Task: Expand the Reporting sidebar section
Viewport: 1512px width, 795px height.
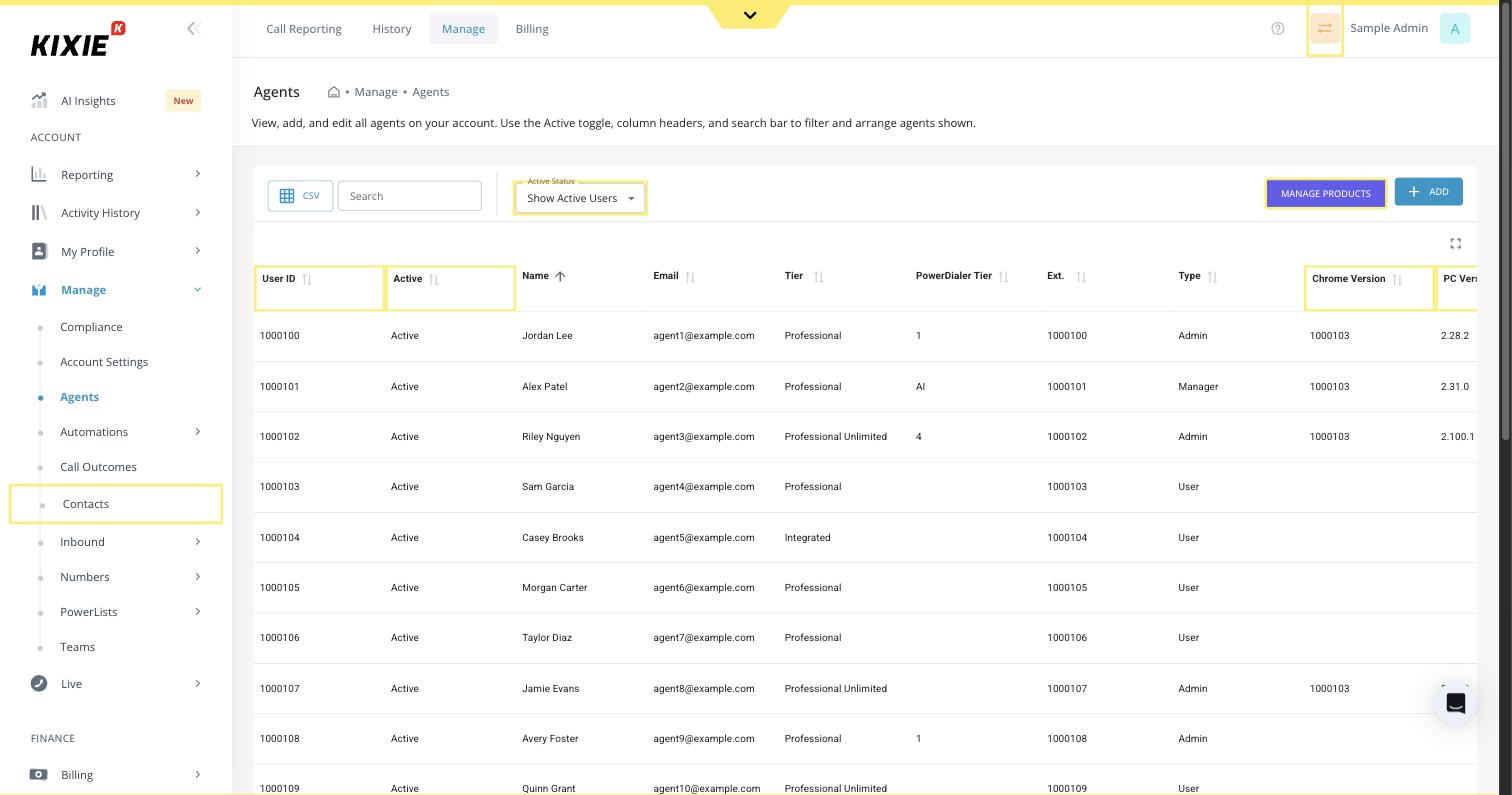Action: [116, 175]
